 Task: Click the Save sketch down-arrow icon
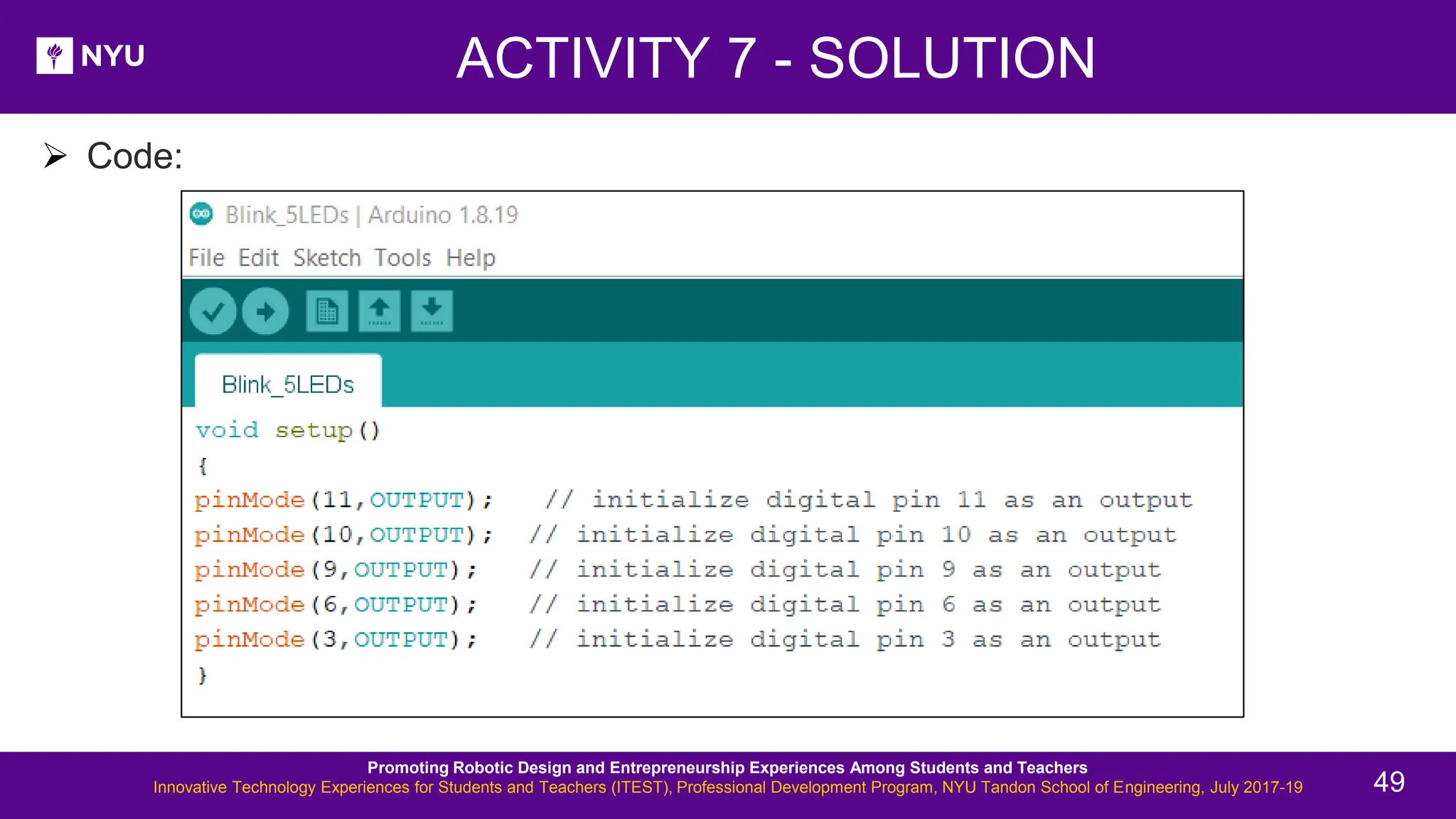click(x=432, y=311)
